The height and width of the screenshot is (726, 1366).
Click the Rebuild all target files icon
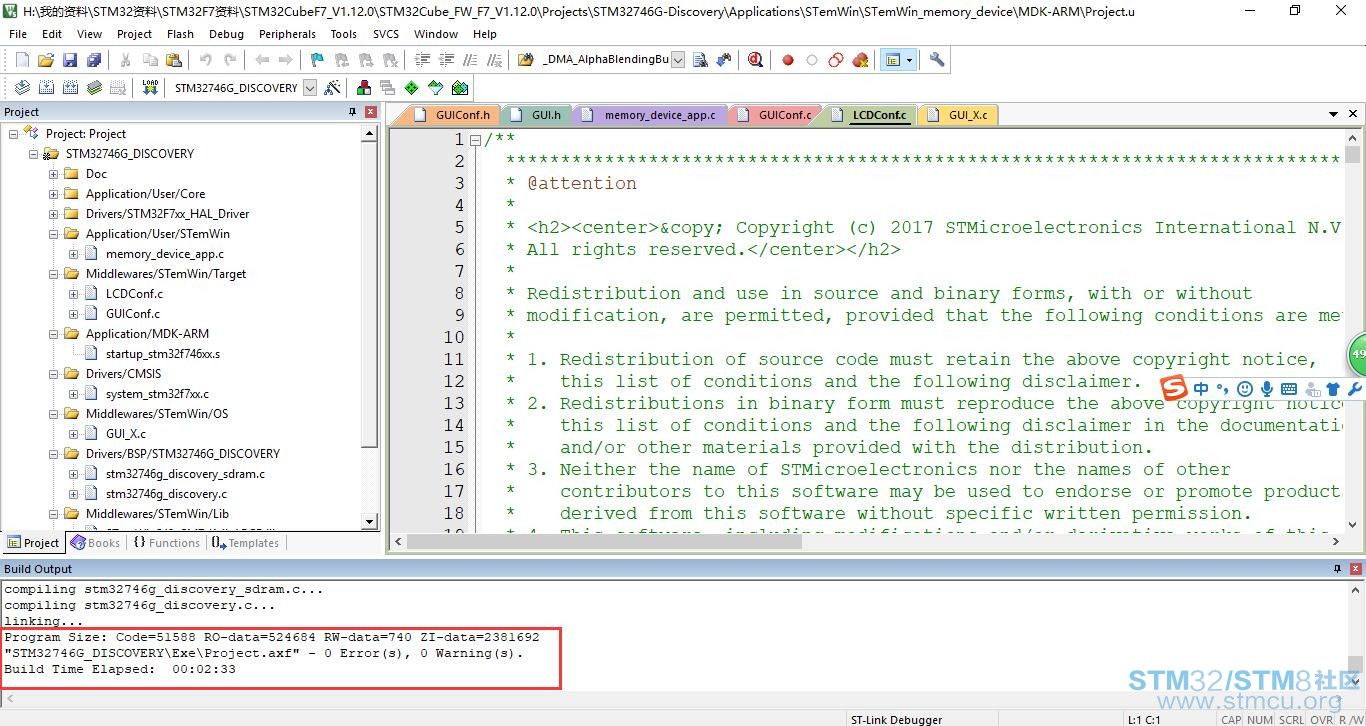point(71,88)
